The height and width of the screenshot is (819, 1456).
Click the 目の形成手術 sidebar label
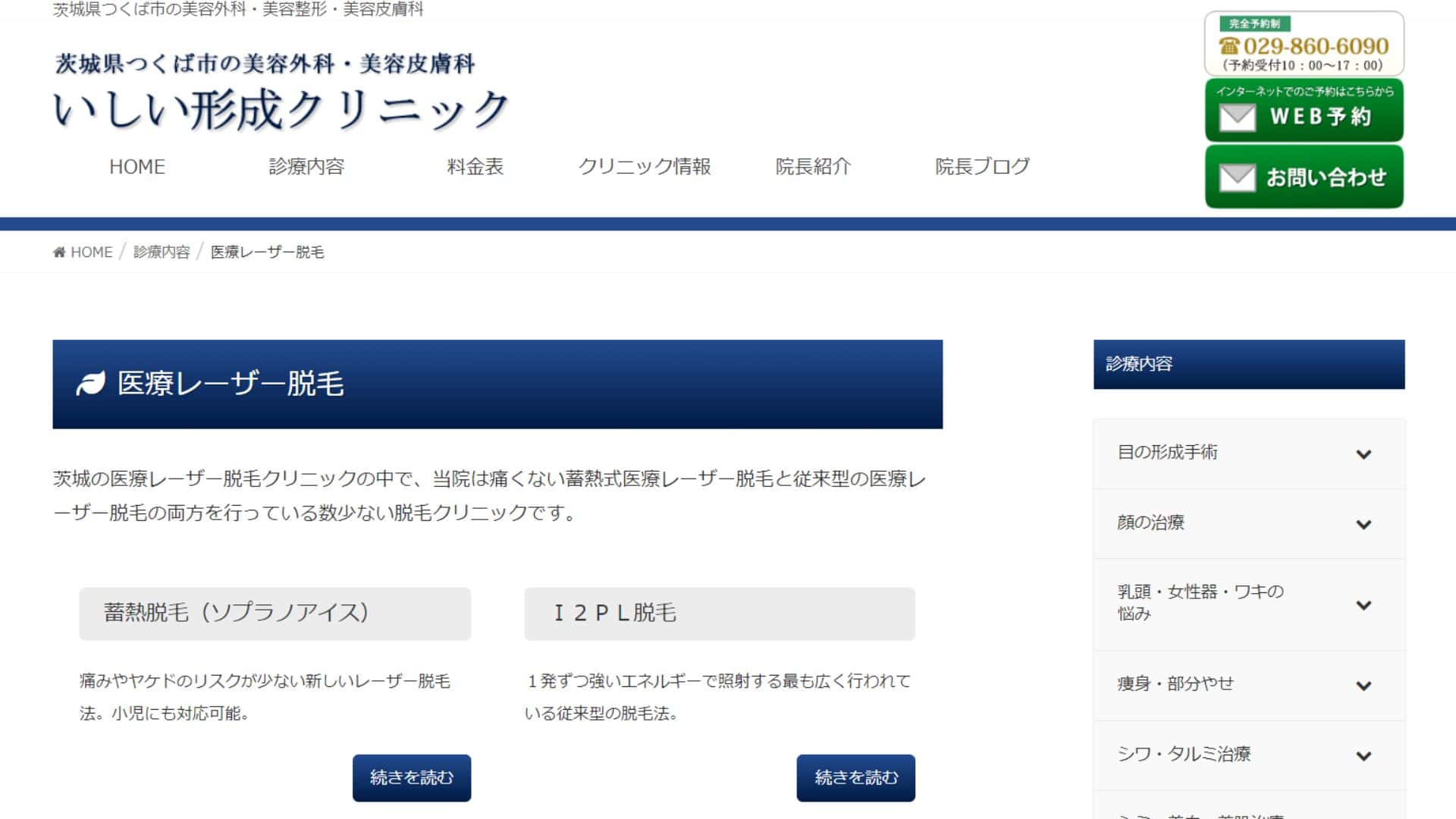point(1168,453)
